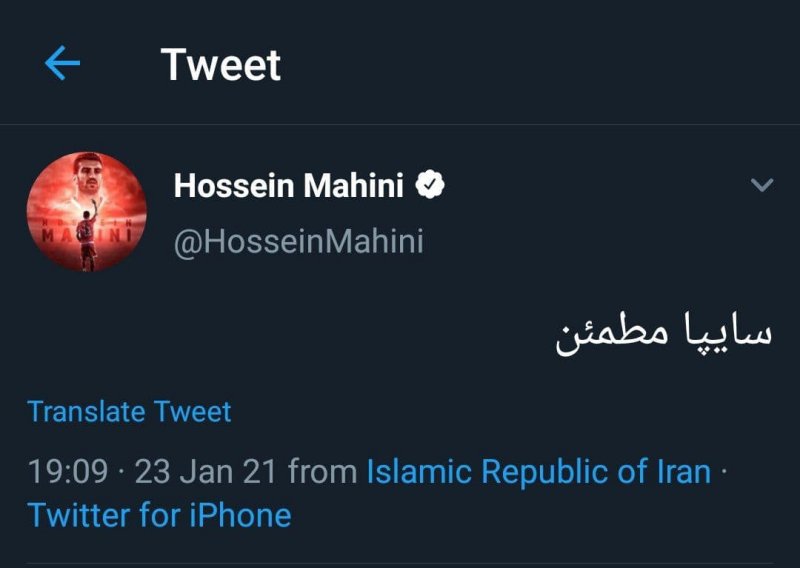Click the Twitter for iPhone source link

click(x=159, y=515)
